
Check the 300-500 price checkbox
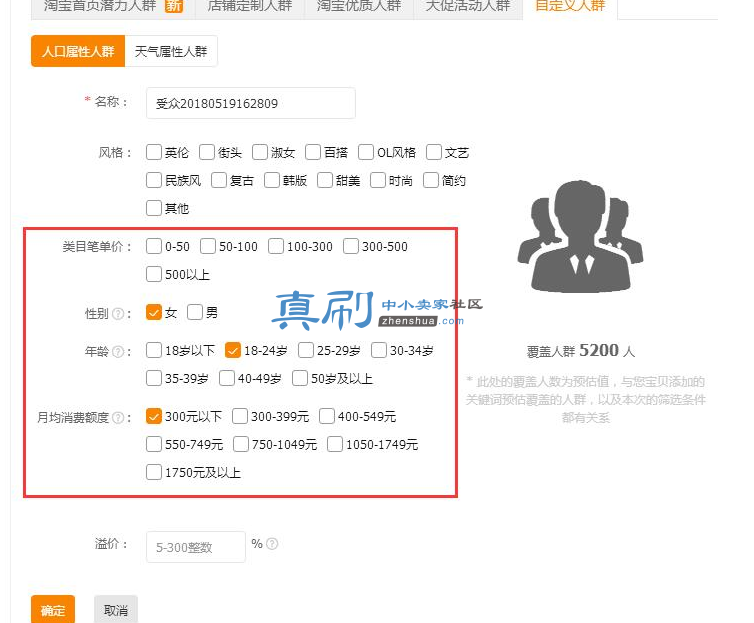pos(351,246)
